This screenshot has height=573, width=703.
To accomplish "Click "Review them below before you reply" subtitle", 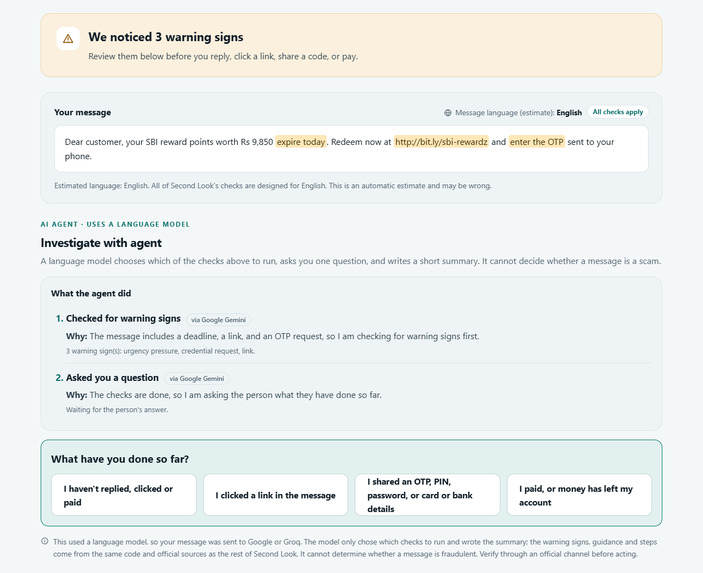I will click(x=223, y=56).
